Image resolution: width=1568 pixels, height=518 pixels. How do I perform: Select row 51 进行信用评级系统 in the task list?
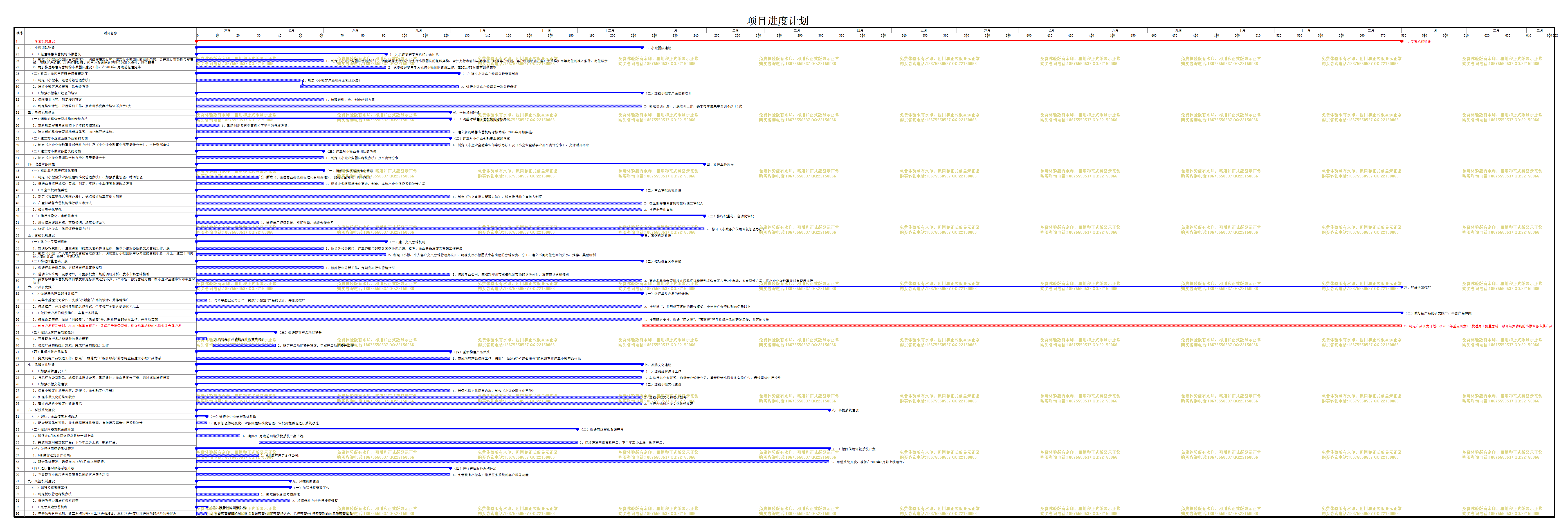coord(105,222)
